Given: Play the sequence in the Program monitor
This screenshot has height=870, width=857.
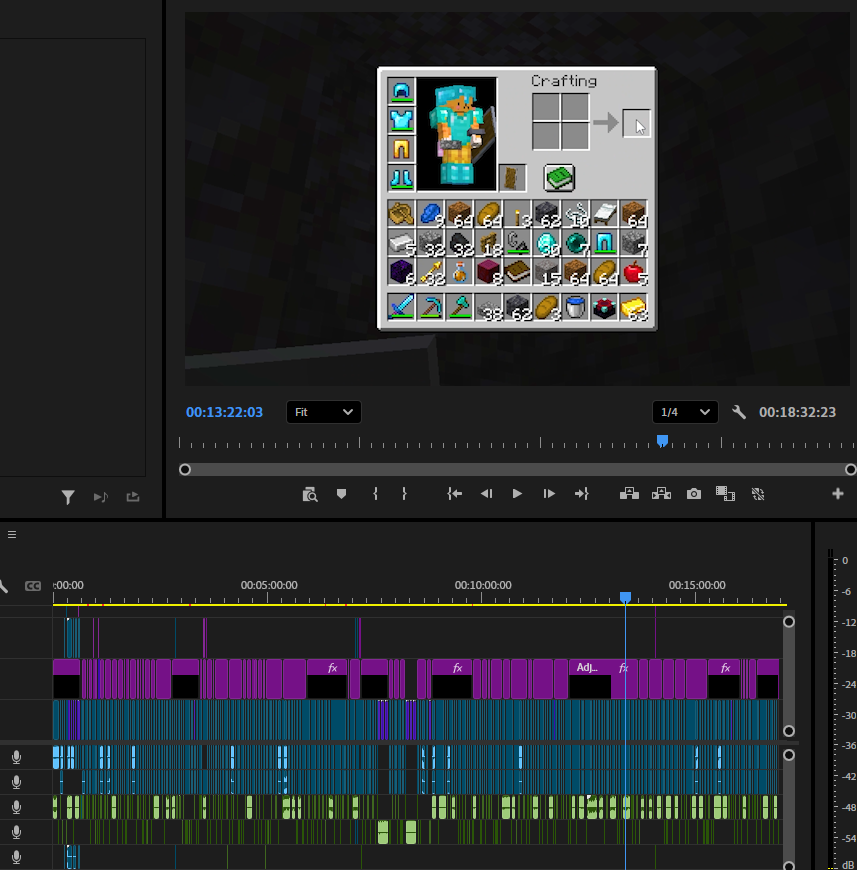Looking at the screenshot, I should [517, 494].
